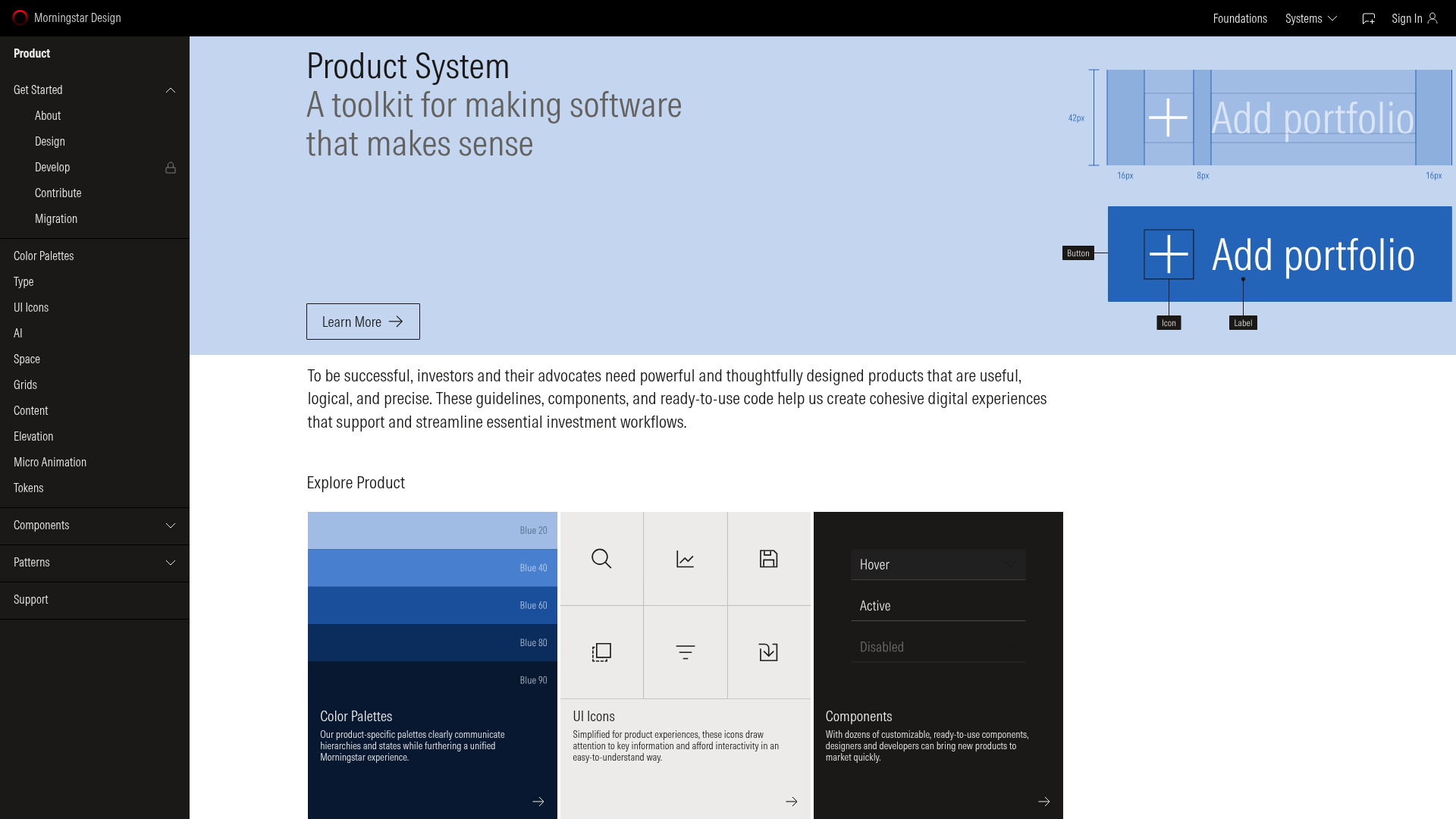Open the Hover dropdown in Components card

pos(938,565)
